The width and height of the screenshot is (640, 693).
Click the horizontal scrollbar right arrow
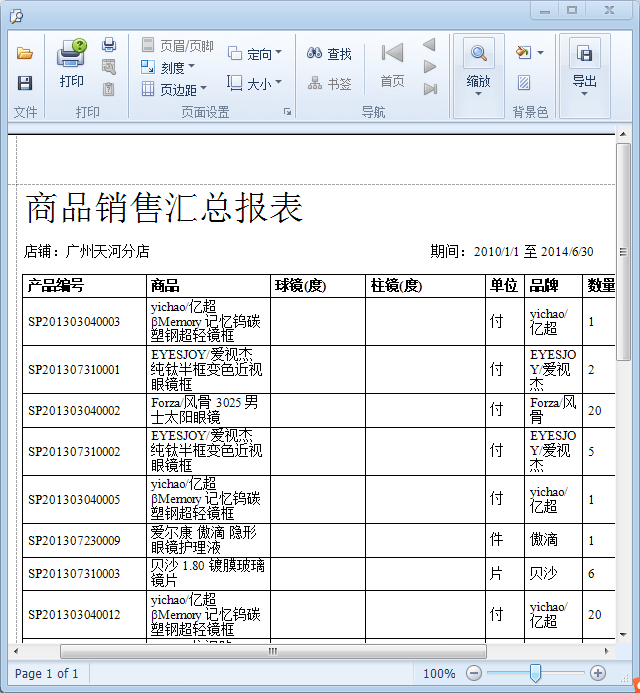pos(606,651)
